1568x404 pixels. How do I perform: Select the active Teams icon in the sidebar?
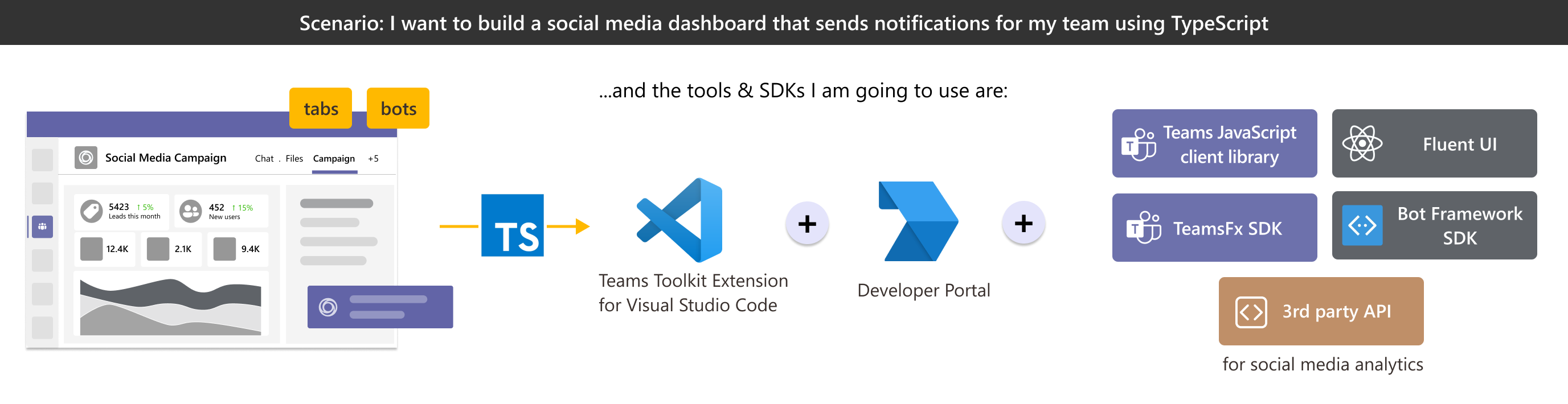click(42, 227)
